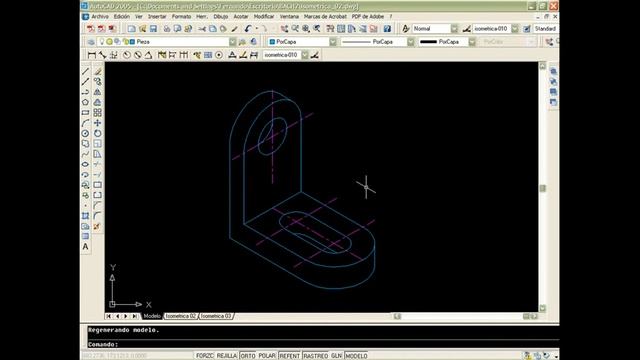This screenshot has width=640, height=360.
Task: Open the undo history dropdown arrow
Action: pos(257,29)
